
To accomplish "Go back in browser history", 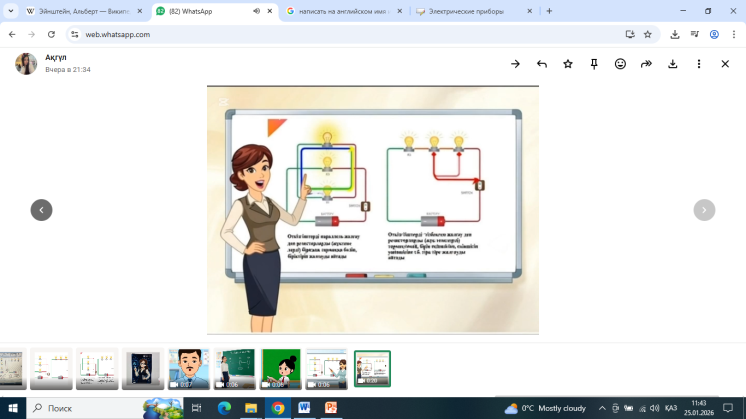I will (x=12, y=34).
